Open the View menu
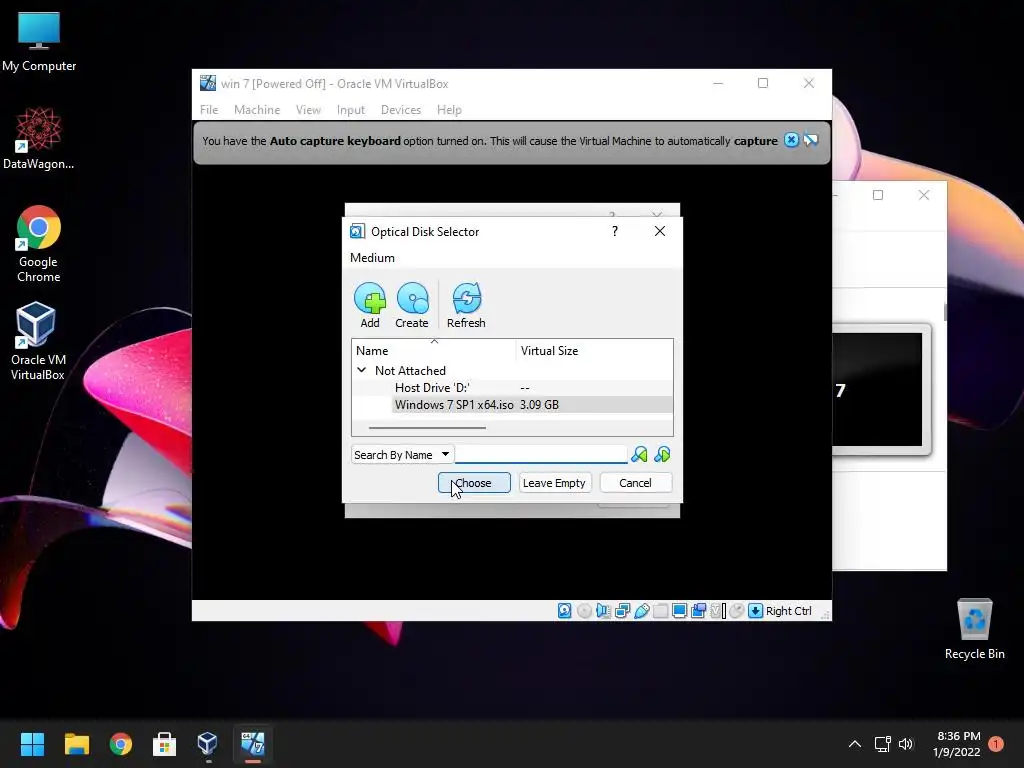 [x=308, y=110]
